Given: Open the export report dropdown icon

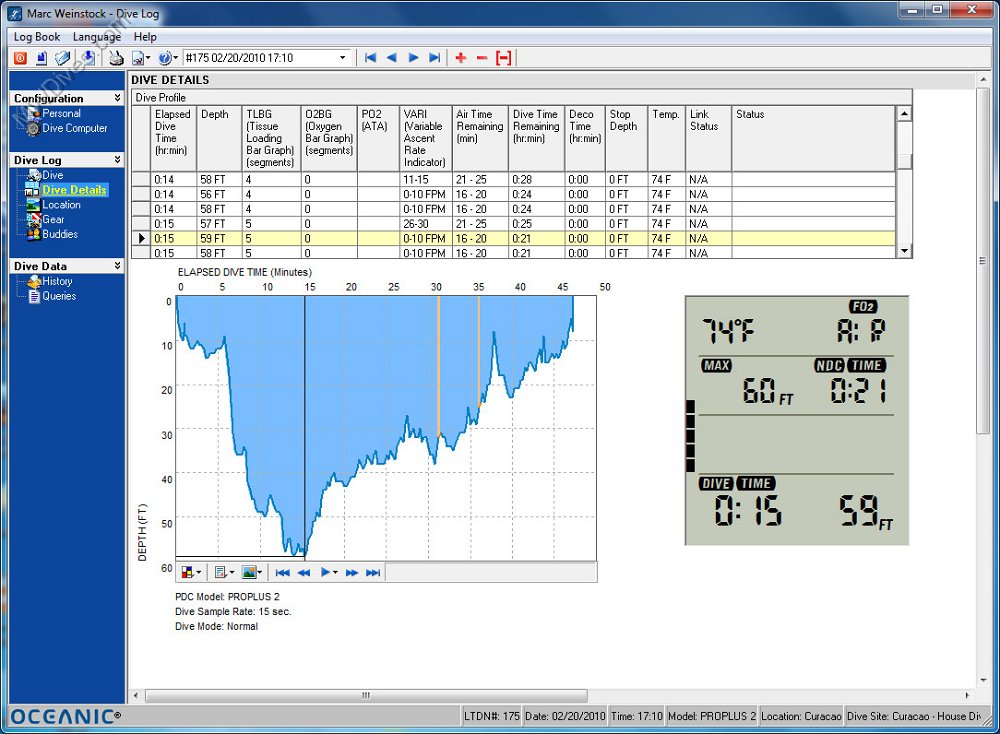Looking at the screenshot, I should coord(140,58).
